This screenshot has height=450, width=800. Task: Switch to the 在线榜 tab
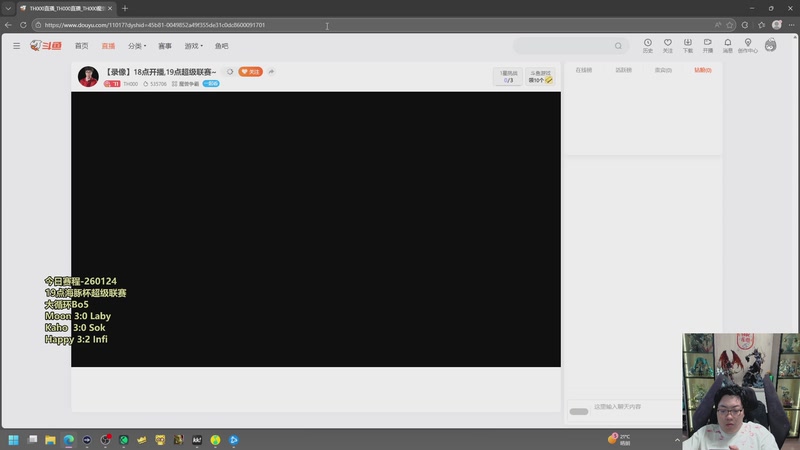pyautogui.click(x=584, y=70)
